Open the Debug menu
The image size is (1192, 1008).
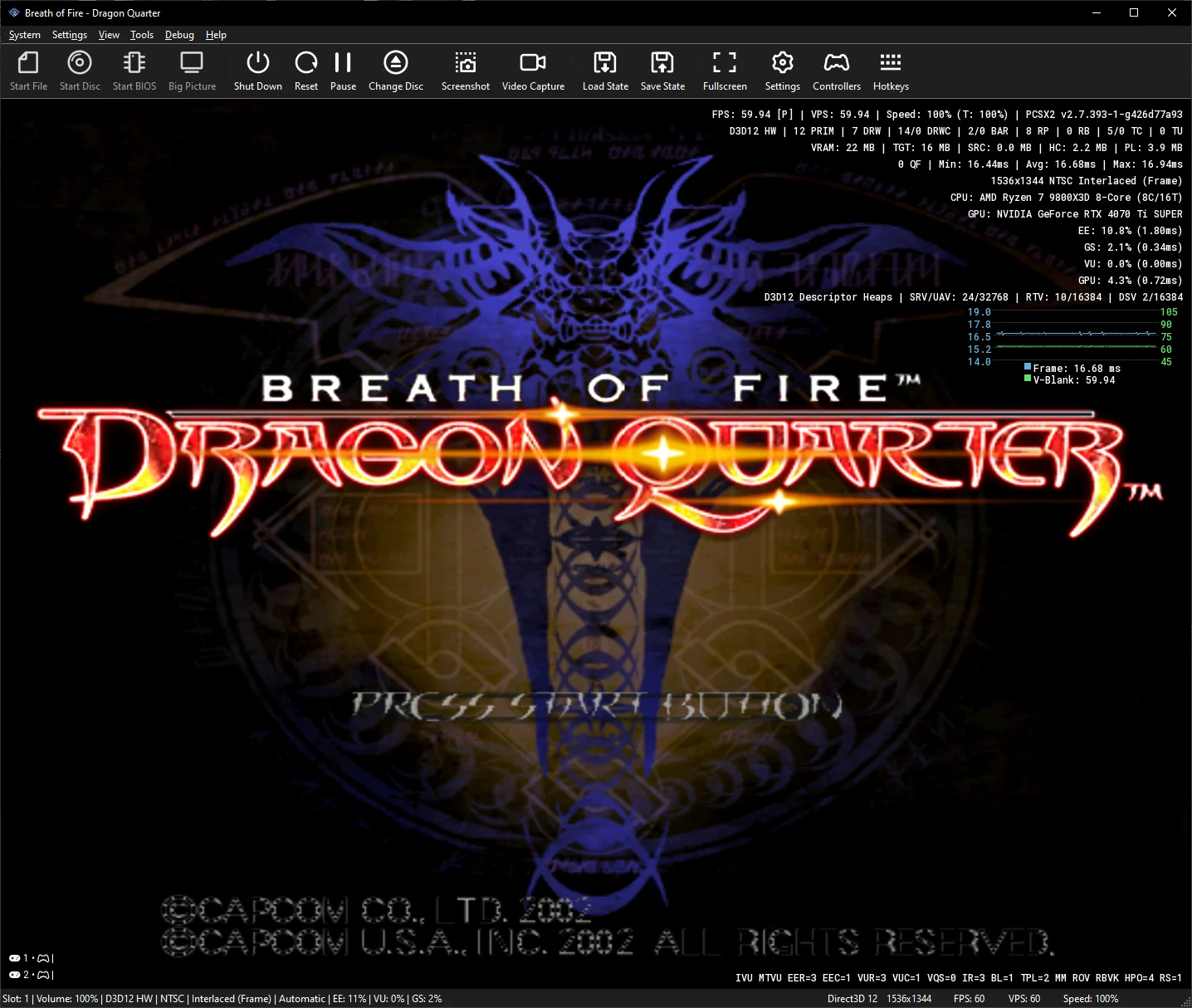[x=179, y=35]
